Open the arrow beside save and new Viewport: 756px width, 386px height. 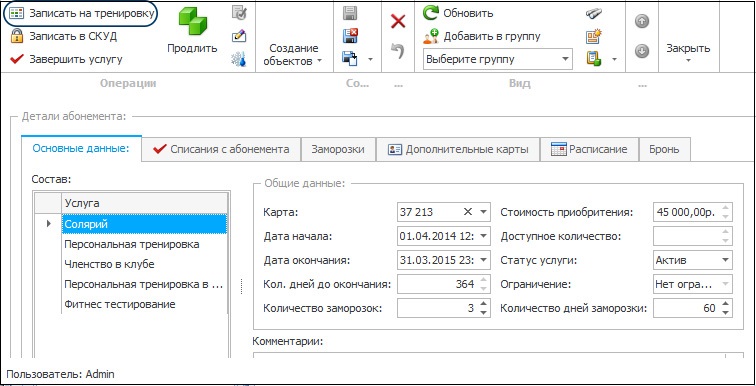[x=370, y=60]
